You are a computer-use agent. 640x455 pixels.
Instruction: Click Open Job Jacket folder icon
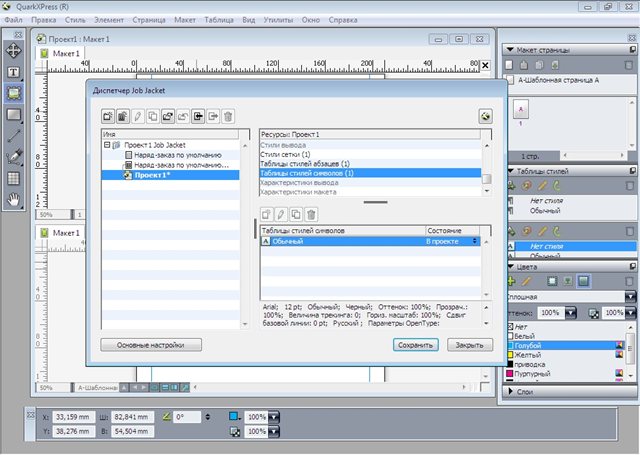[x=168, y=117]
